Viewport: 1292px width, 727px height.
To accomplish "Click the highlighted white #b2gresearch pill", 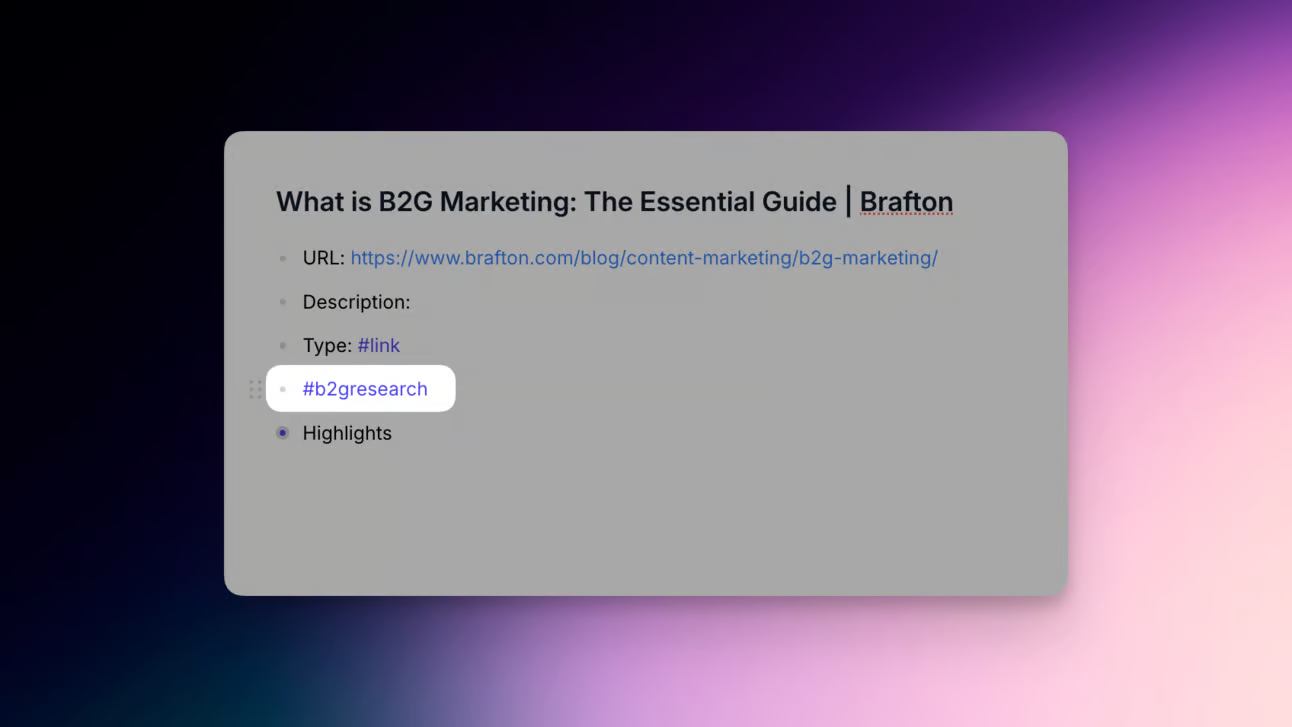I will tap(360, 389).
